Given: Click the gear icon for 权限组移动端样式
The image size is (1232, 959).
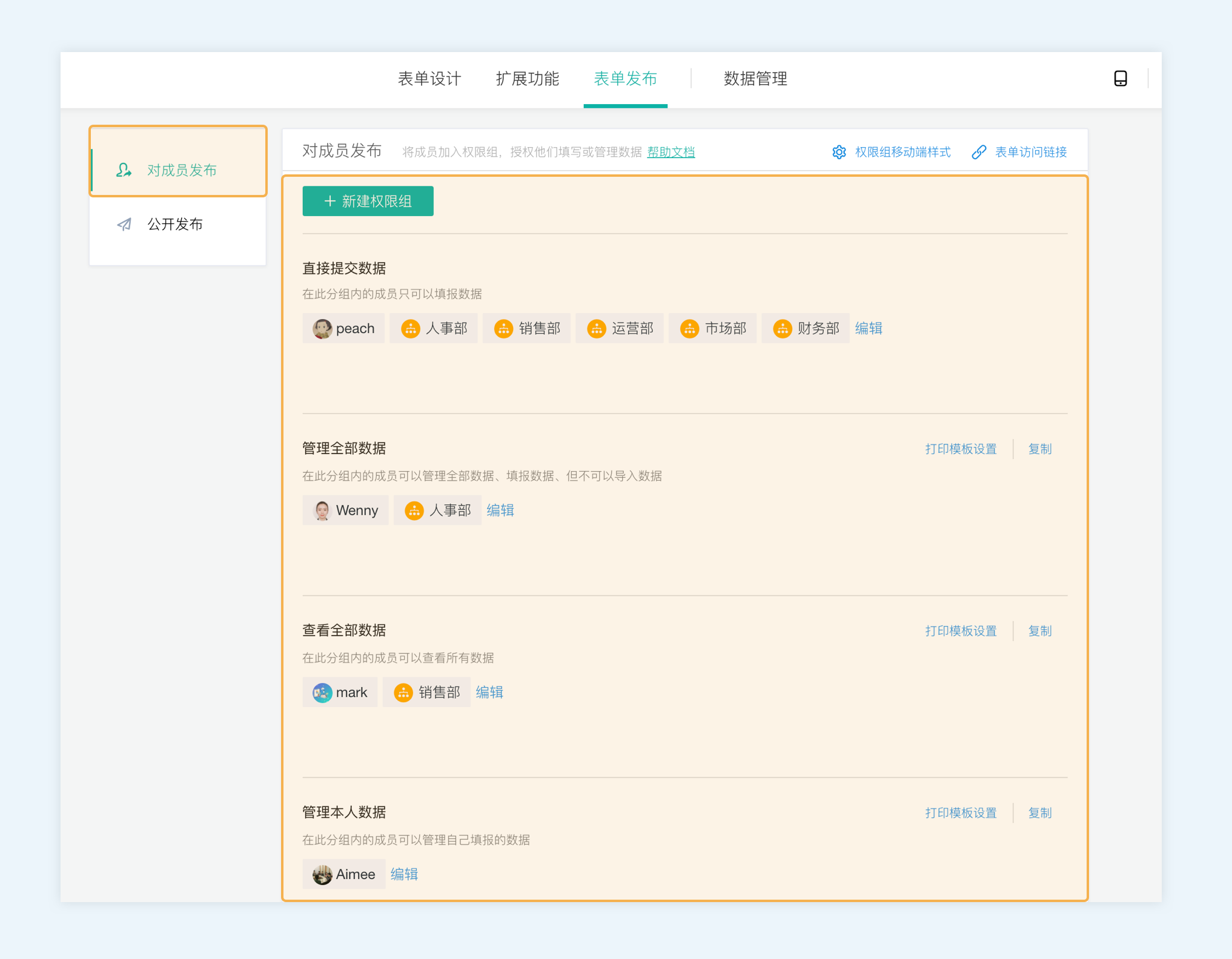Looking at the screenshot, I should 839,152.
